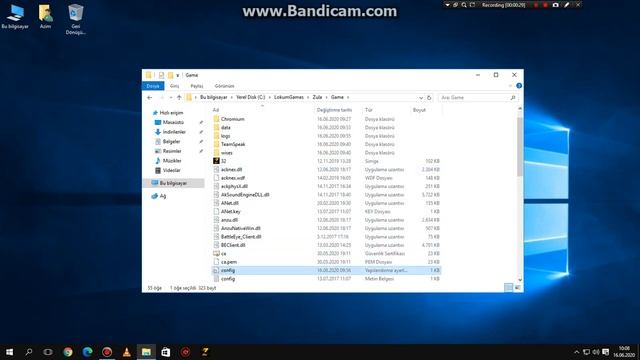
Task: Switch to details view button
Action: point(509,288)
